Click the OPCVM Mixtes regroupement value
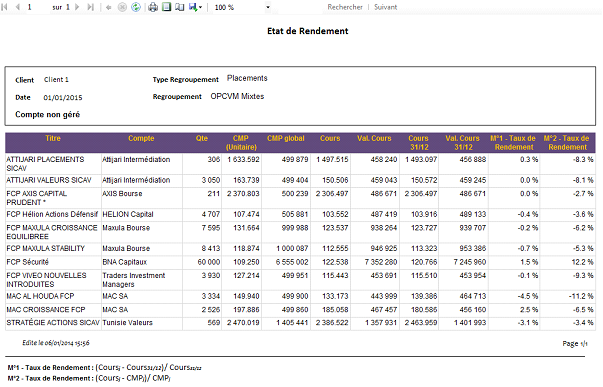 click(237, 96)
